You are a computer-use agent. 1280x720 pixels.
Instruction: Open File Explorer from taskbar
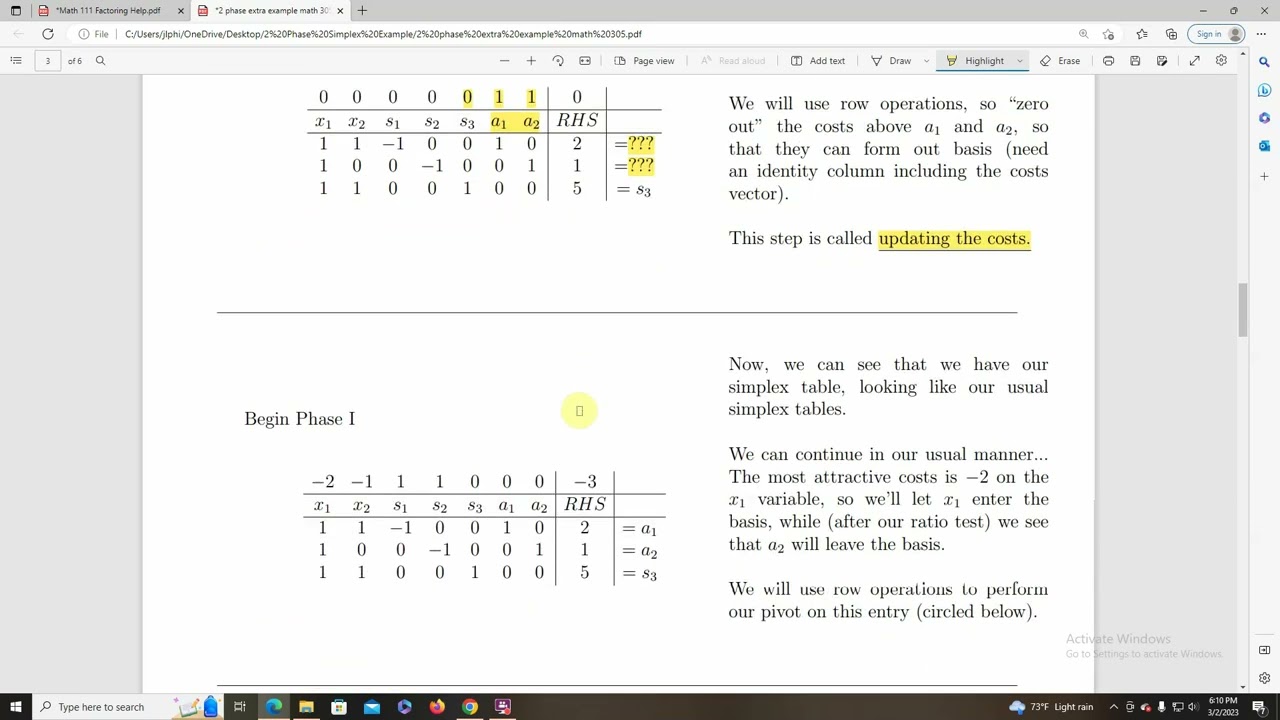point(306,707)
